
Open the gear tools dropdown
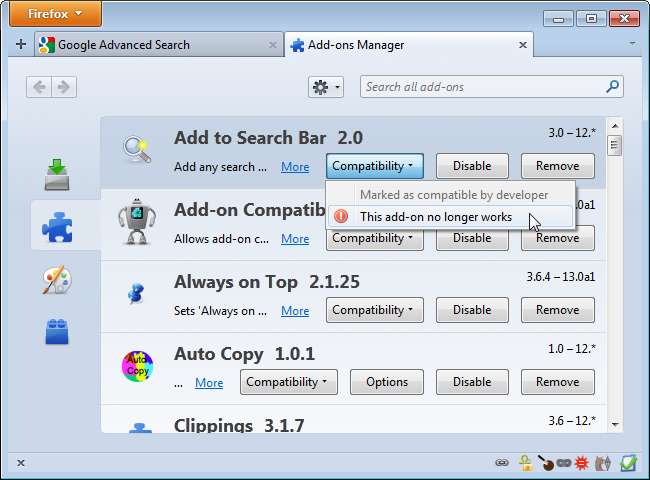[x=326, y=87]
